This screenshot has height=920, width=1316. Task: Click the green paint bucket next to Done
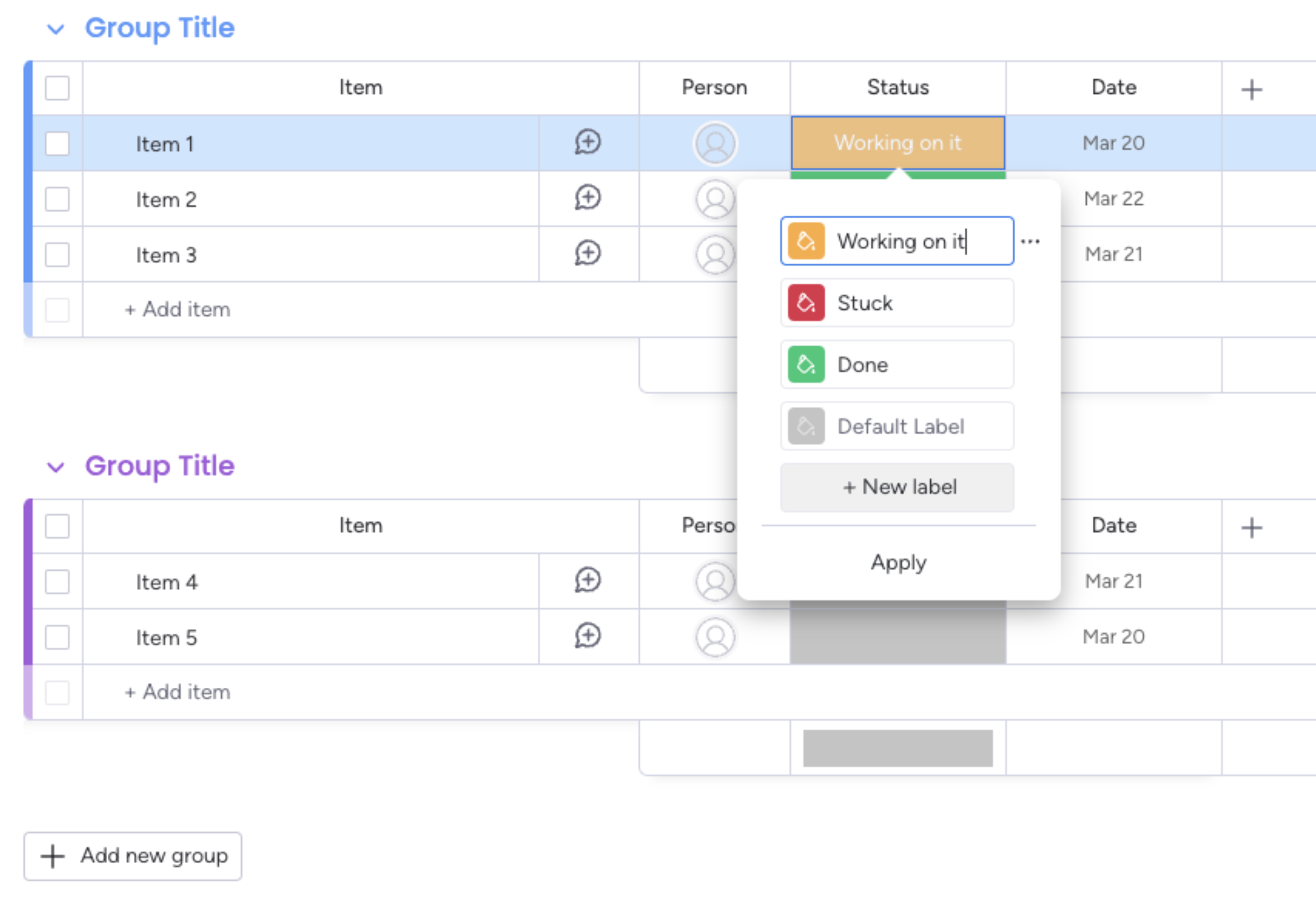click(806, 365)
